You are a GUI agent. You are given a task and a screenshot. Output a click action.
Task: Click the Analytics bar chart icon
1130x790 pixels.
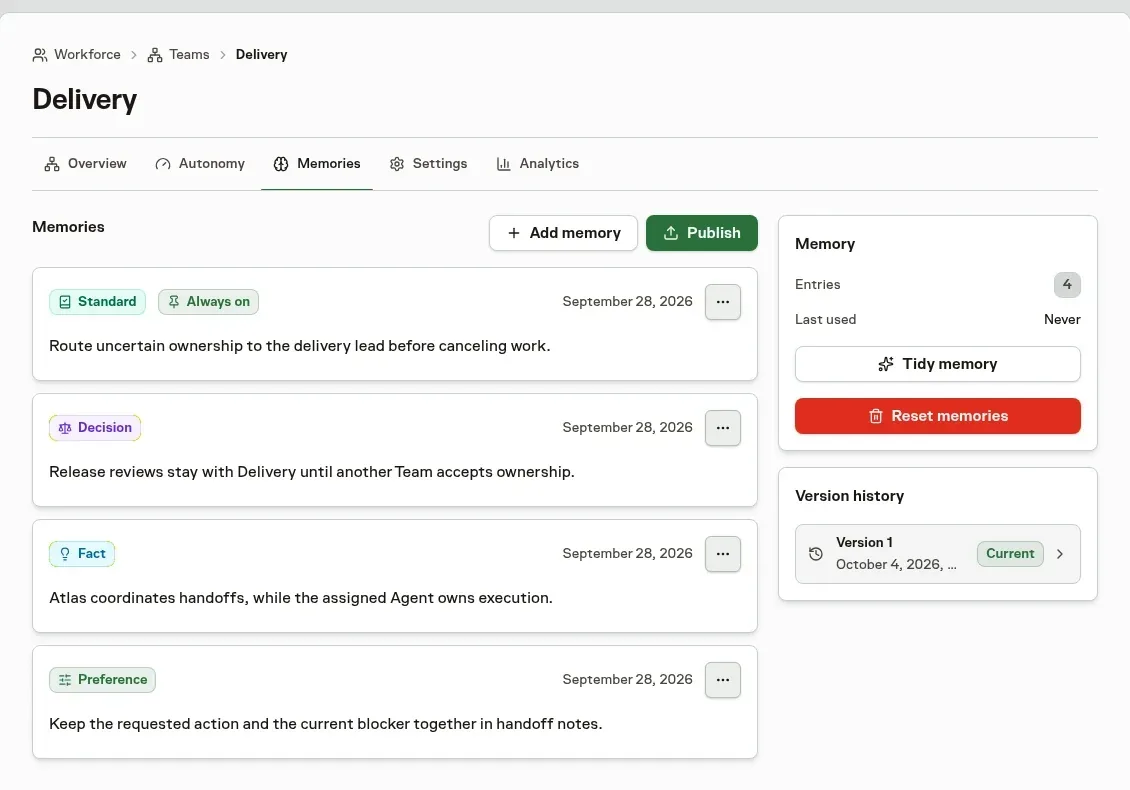pos(503,164)
